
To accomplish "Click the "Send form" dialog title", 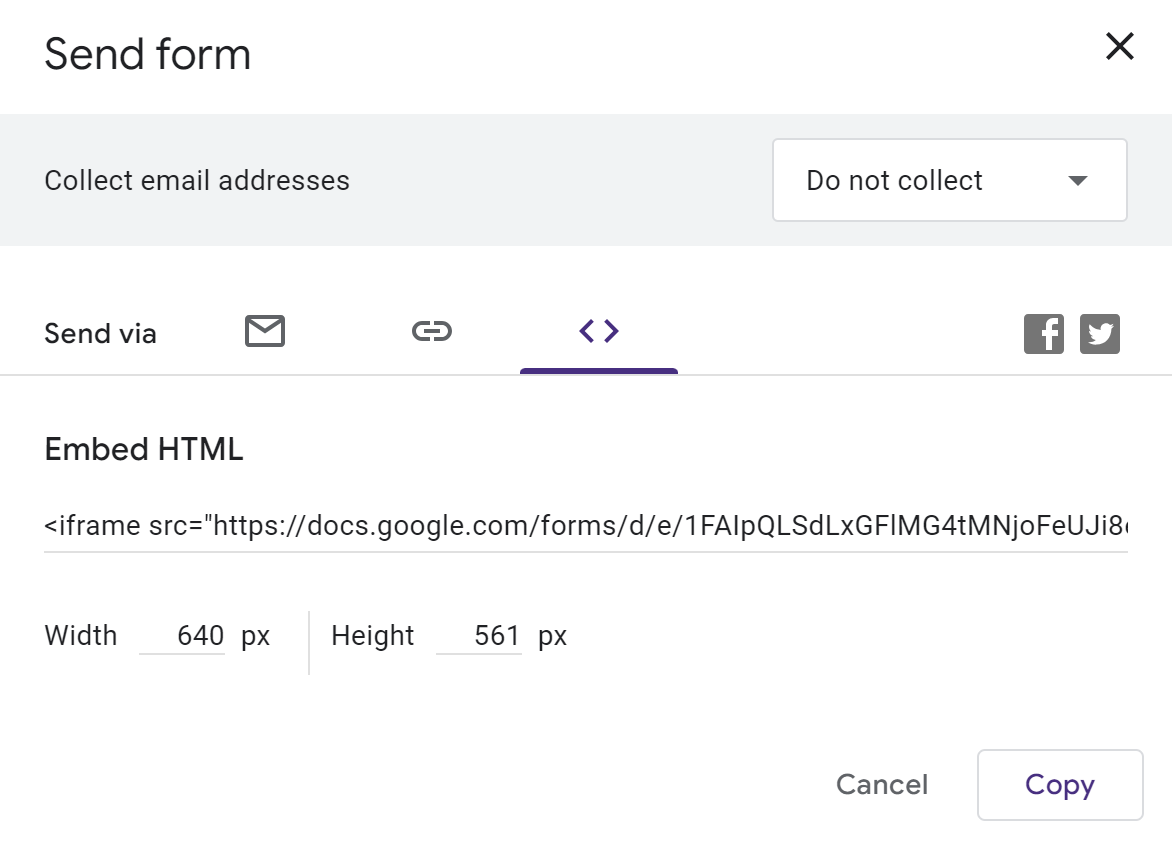I will coord(148,53).
